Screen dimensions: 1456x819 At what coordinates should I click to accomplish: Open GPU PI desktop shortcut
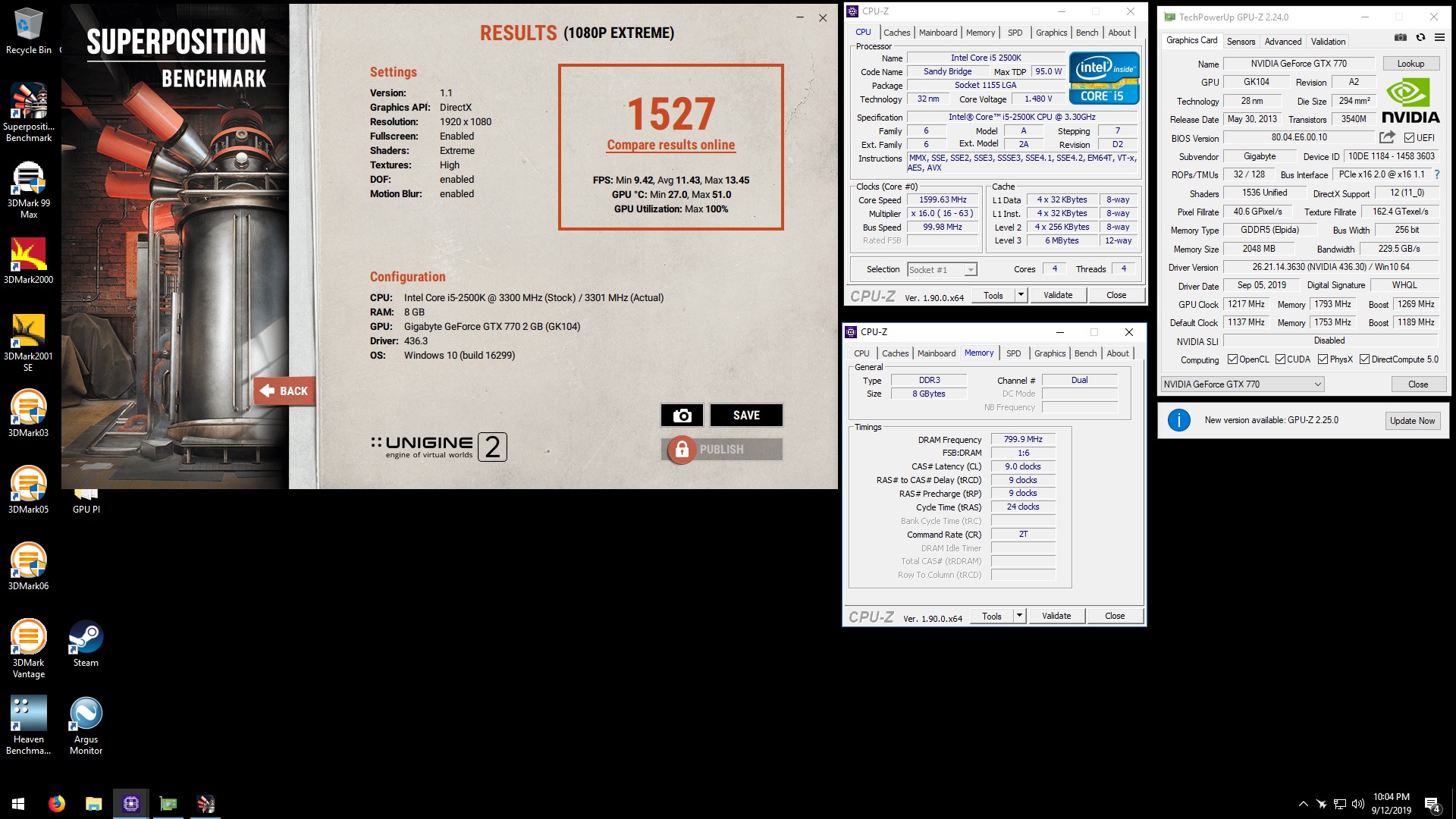tap(86, 501)
